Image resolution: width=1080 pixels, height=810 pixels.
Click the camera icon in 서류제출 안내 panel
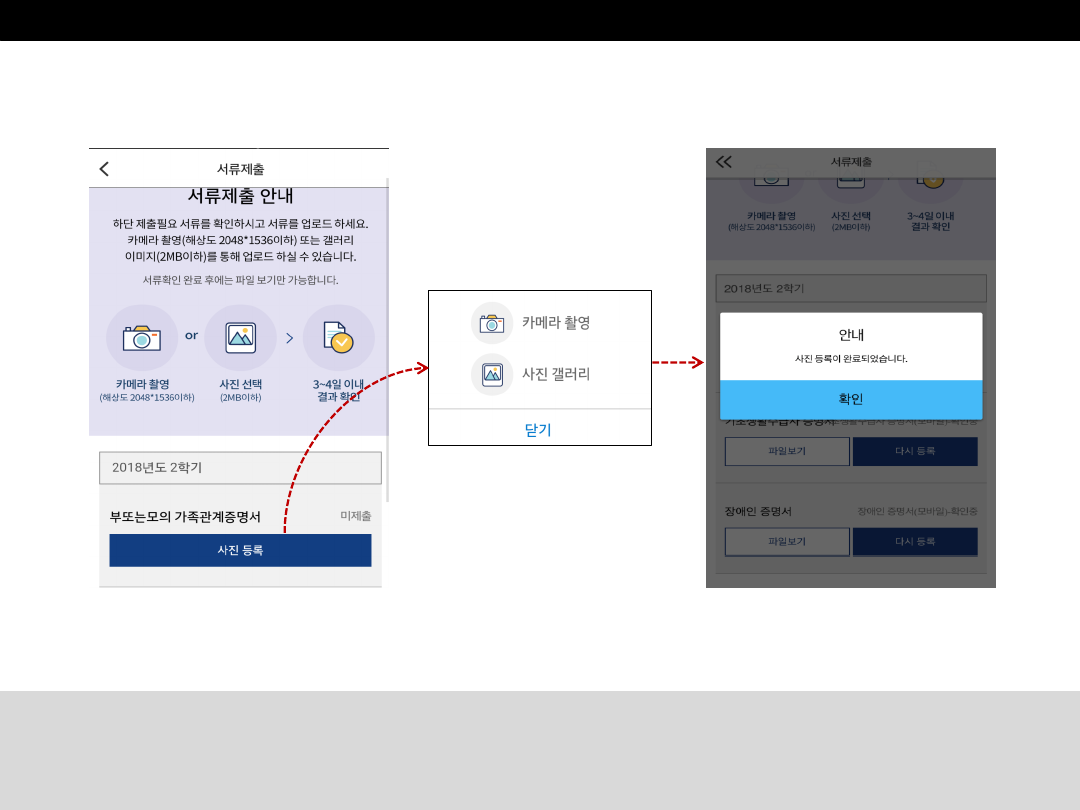pyautogui.click(x=142, y=338)
